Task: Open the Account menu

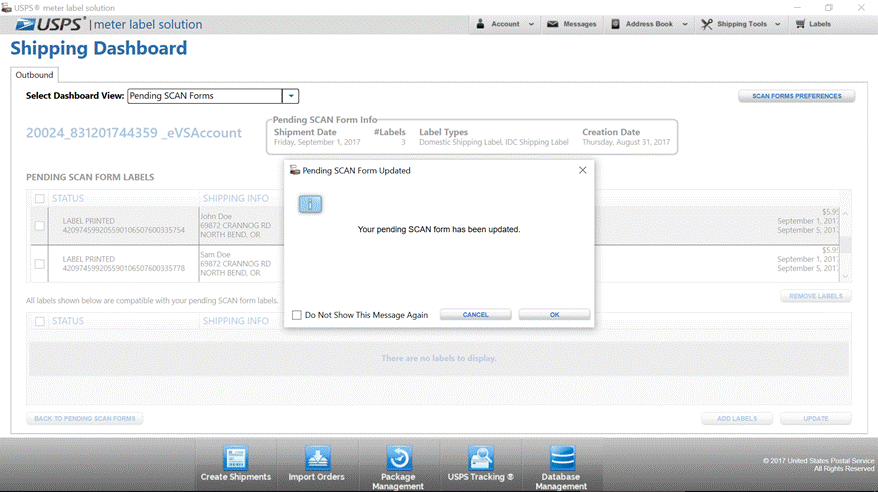Action: 505,24
